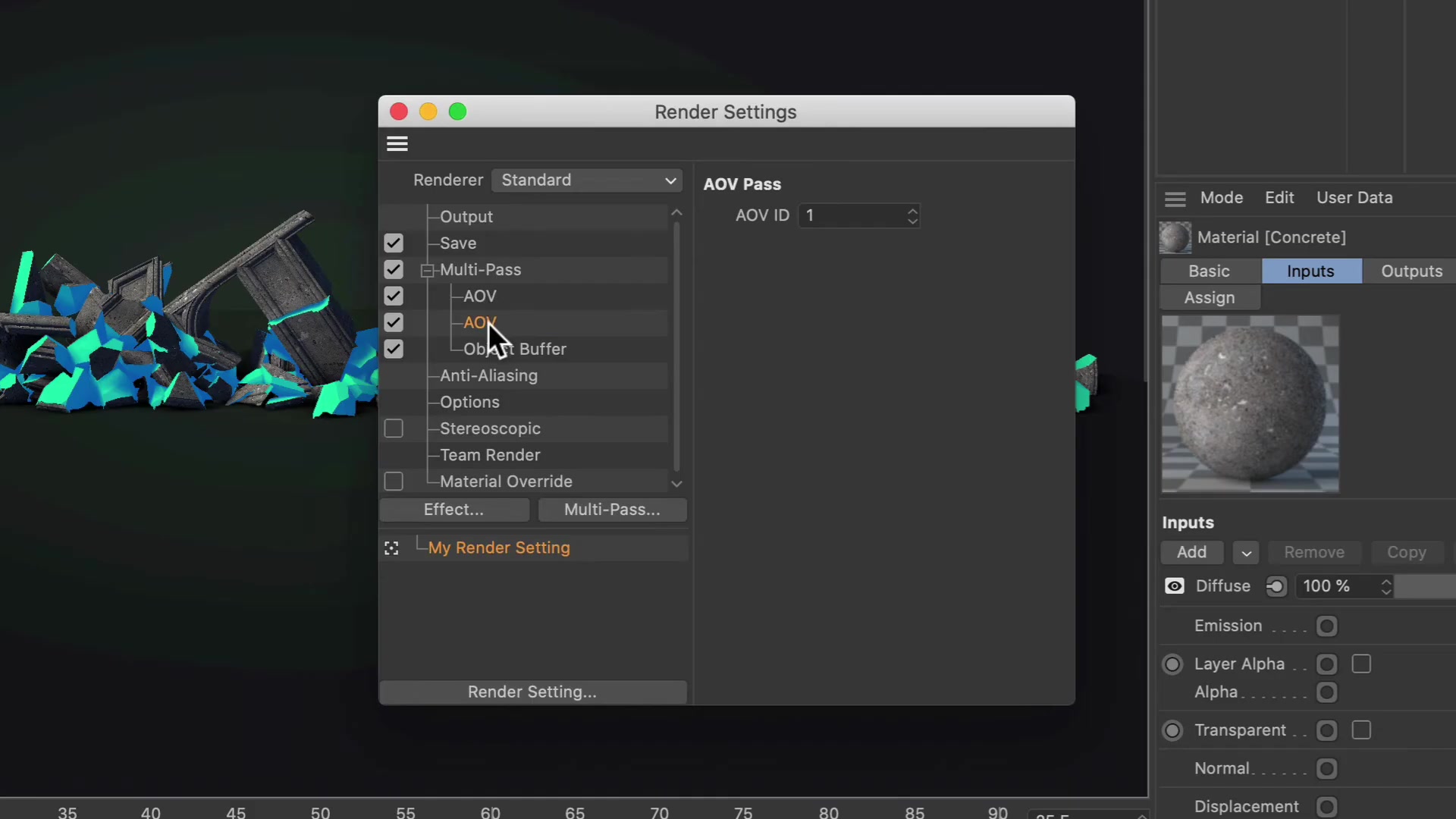Open the Attribute Manager hamburger menu icon
1456x819 pixels.
coord(1175,198)
